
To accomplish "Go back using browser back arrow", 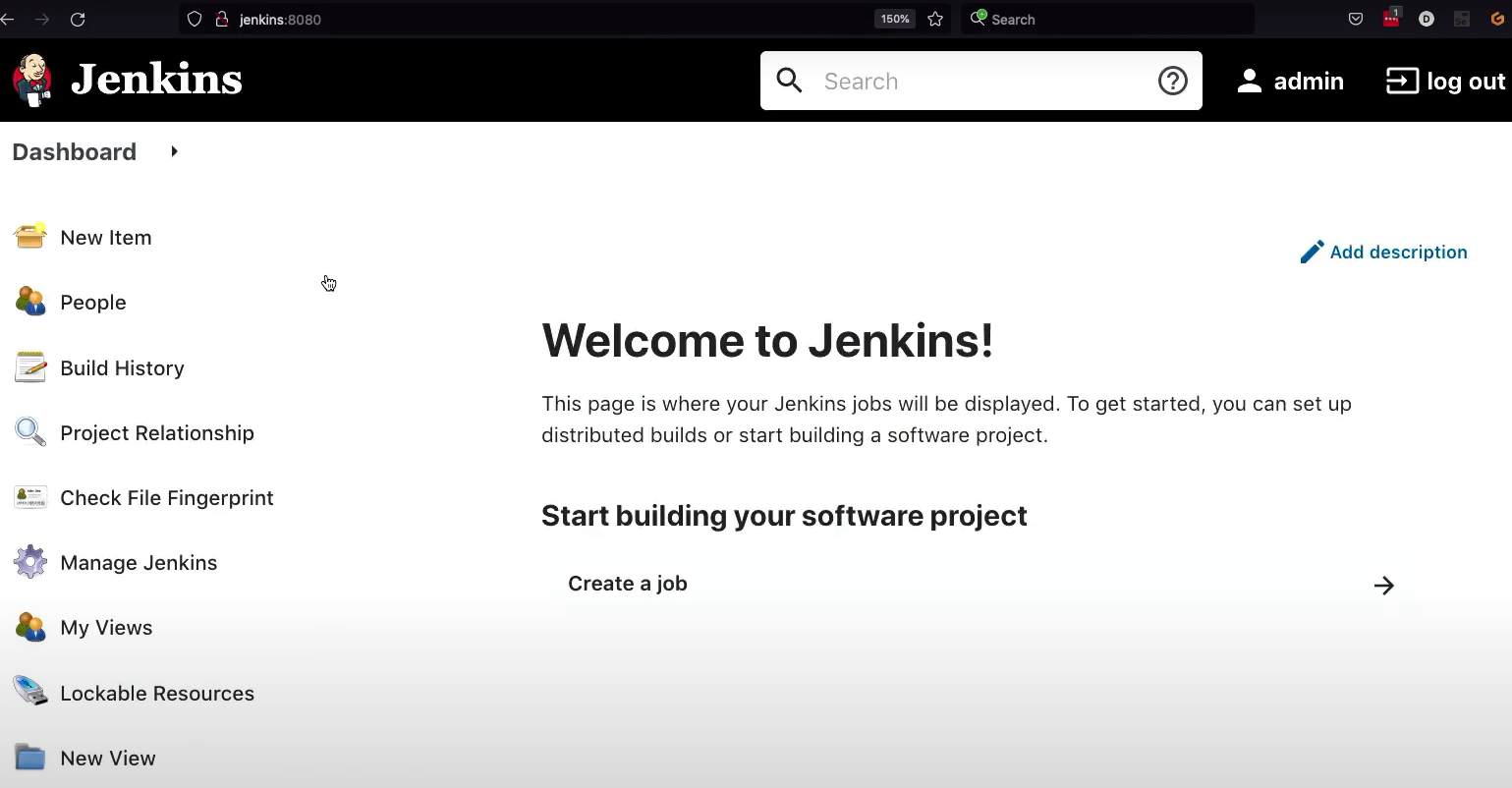I will [7, 20].
